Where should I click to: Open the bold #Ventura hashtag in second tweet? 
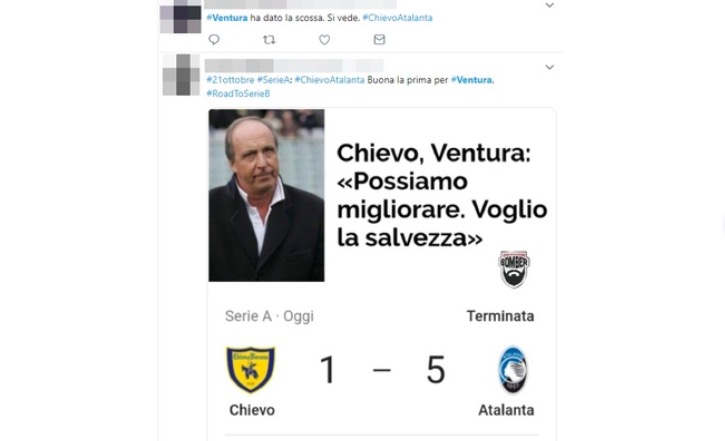pos(472,80)
